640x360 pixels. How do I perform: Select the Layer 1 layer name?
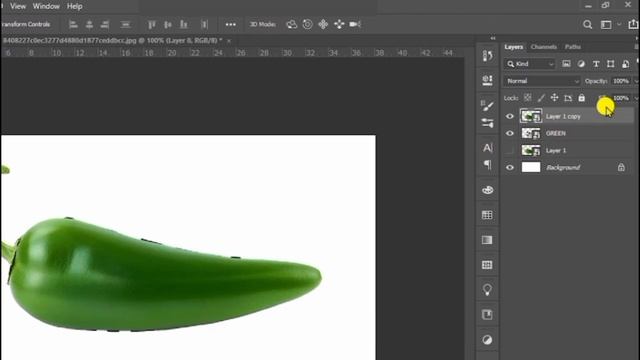click(x=556, y=151)
